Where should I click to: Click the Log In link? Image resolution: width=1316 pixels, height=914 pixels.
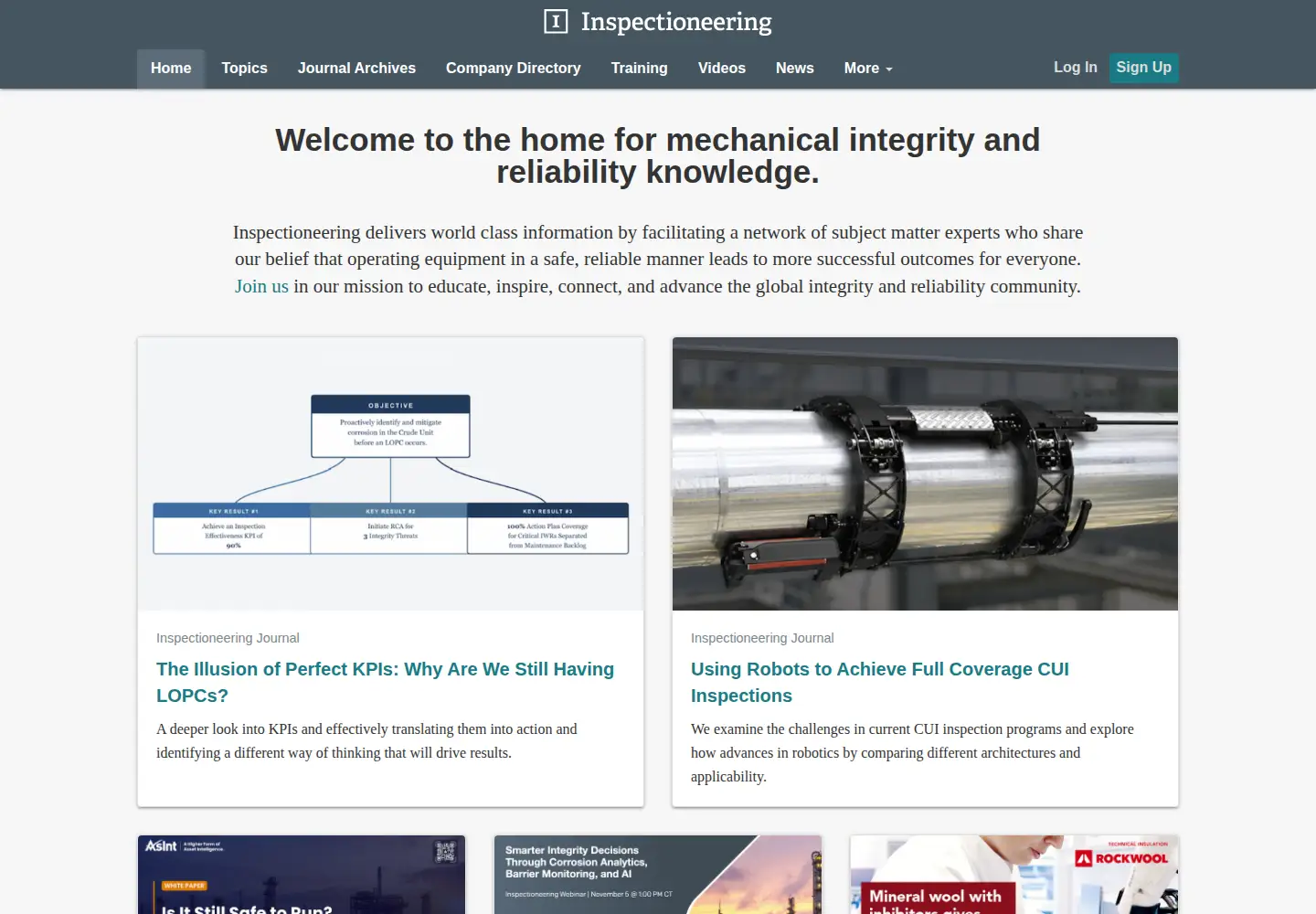(1075, 68)
